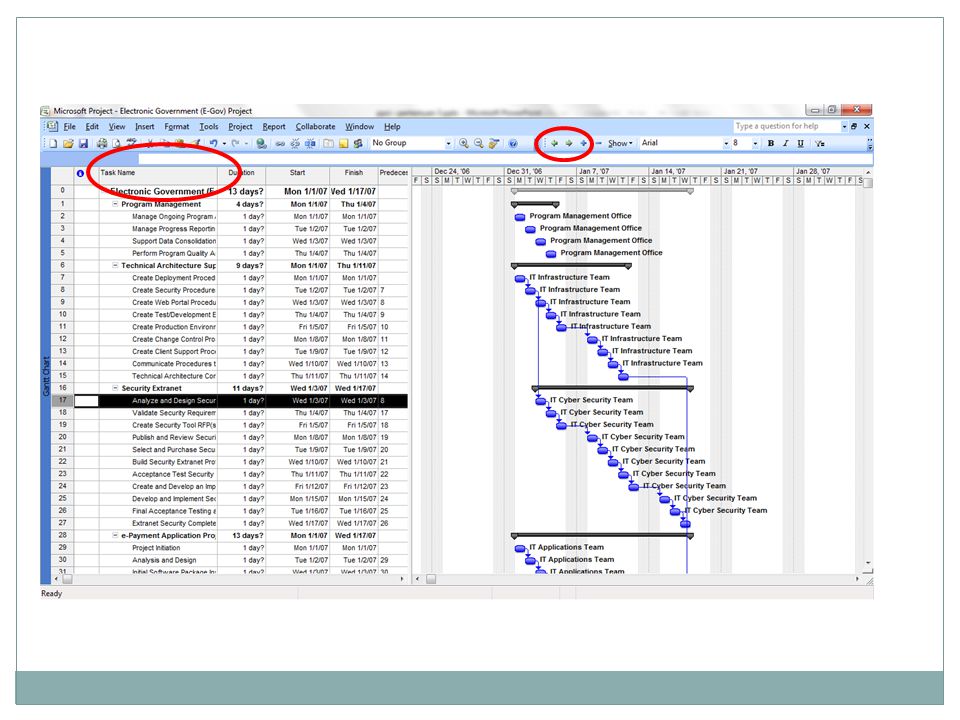Screen dimensions: 960x720
Task: Hide subtasks with minus icon
Action: [x=599, y=143]
